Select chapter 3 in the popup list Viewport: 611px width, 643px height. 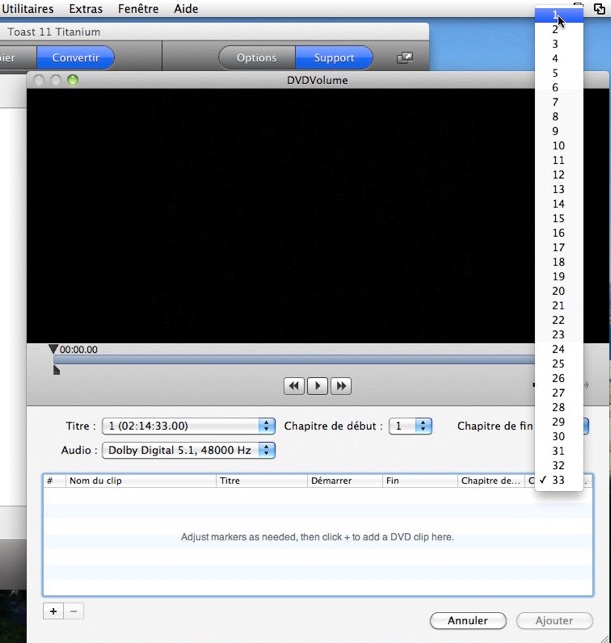(x=559, y=44)
